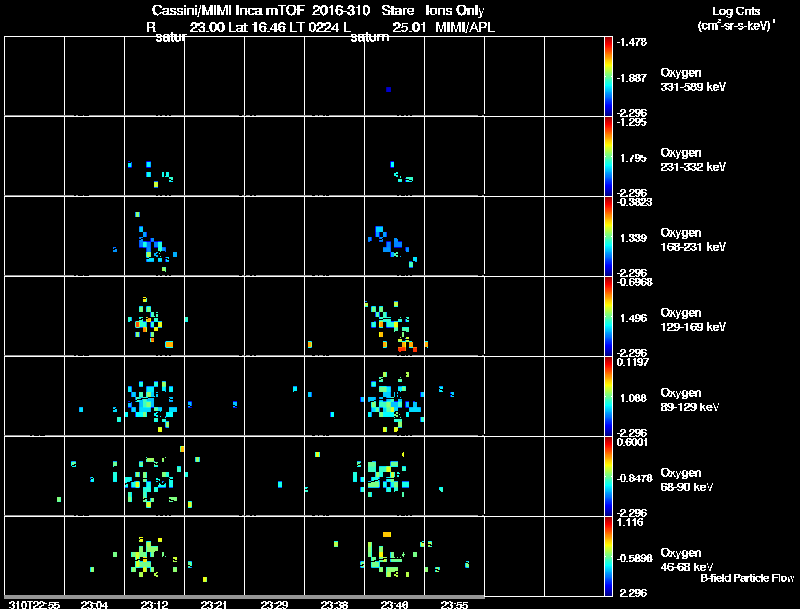
Task: Click the '1.339' color scale value
Action: [x=633, y=238]
